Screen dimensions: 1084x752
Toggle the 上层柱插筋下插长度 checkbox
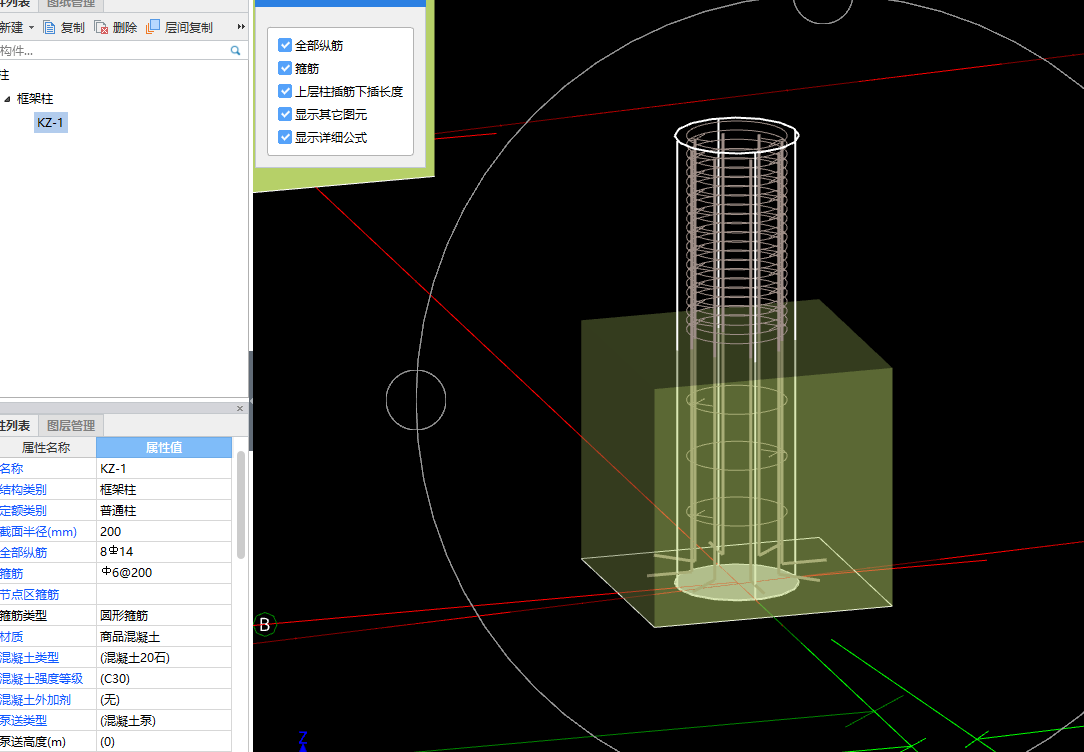coord(285,91)
